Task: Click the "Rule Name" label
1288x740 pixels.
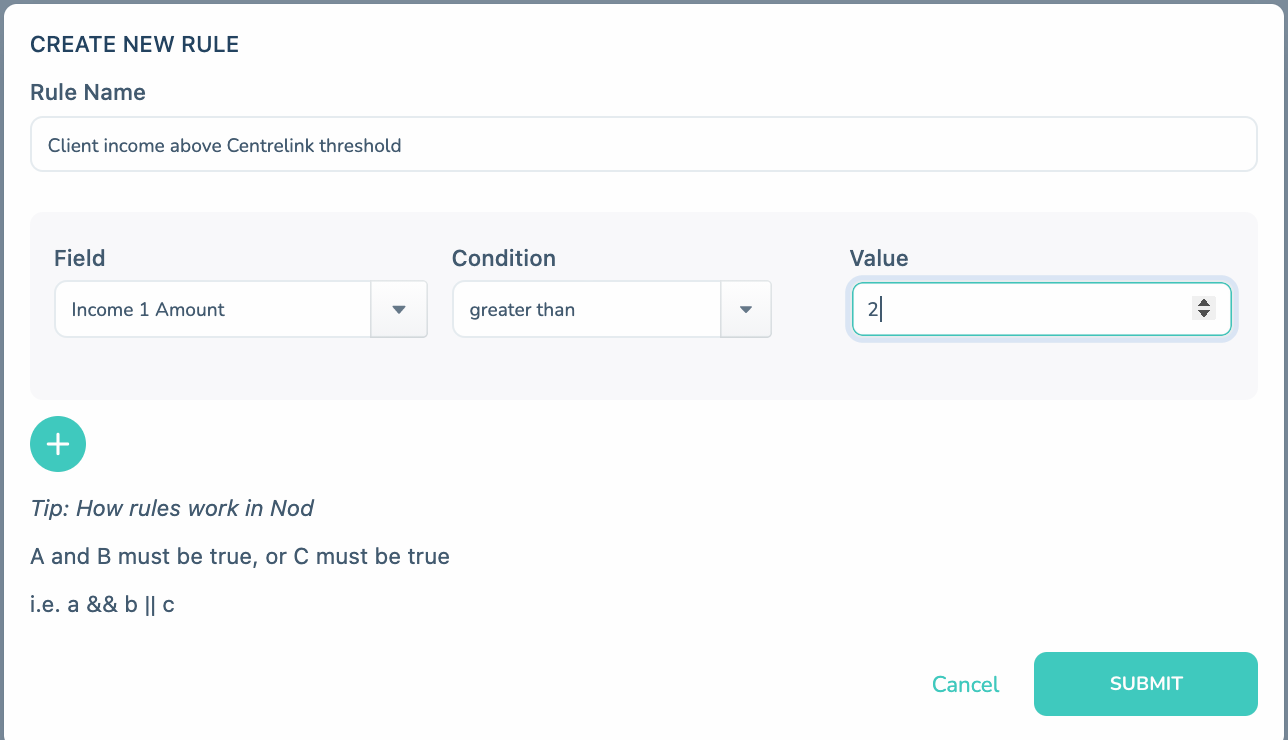Action: [x=88, y=92]
